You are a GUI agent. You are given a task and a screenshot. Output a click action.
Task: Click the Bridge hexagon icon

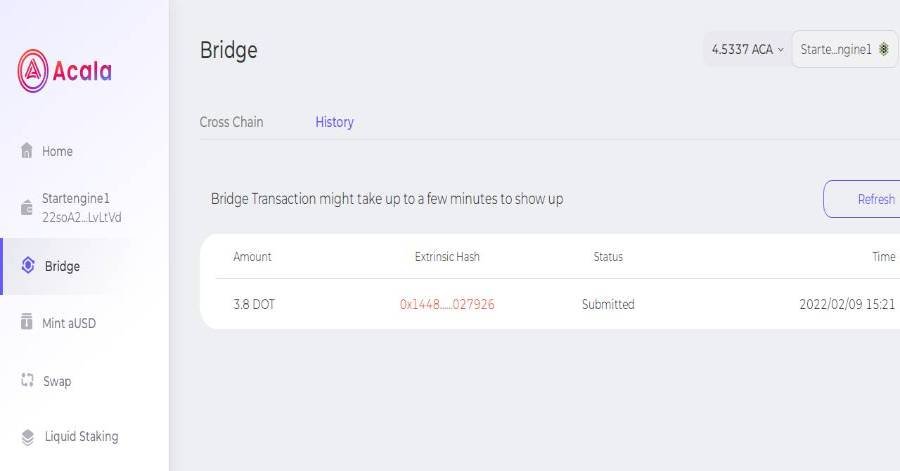[28, 265]
